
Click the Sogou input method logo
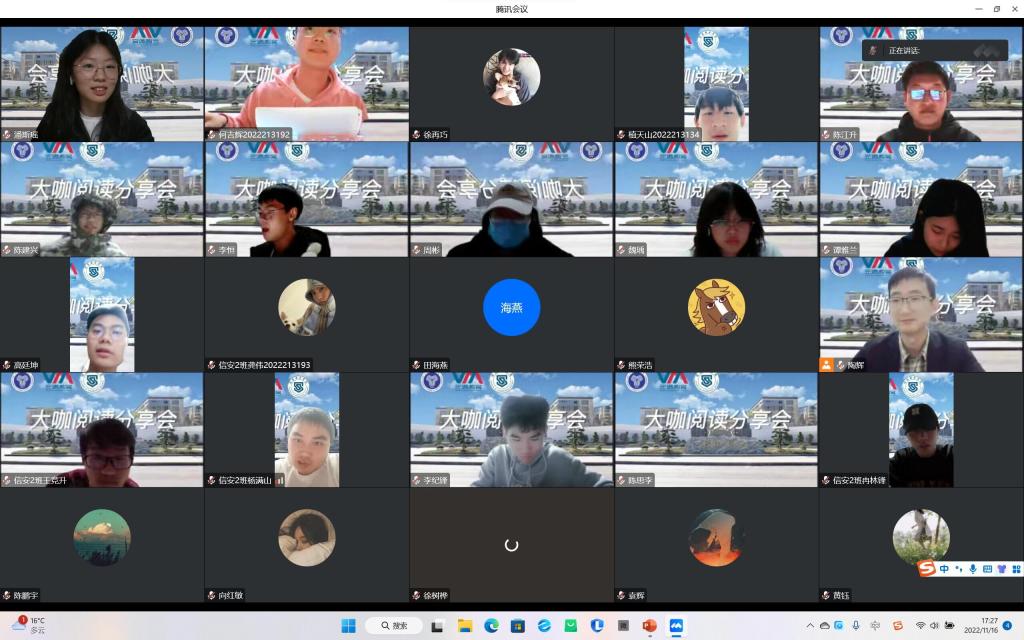927,568
